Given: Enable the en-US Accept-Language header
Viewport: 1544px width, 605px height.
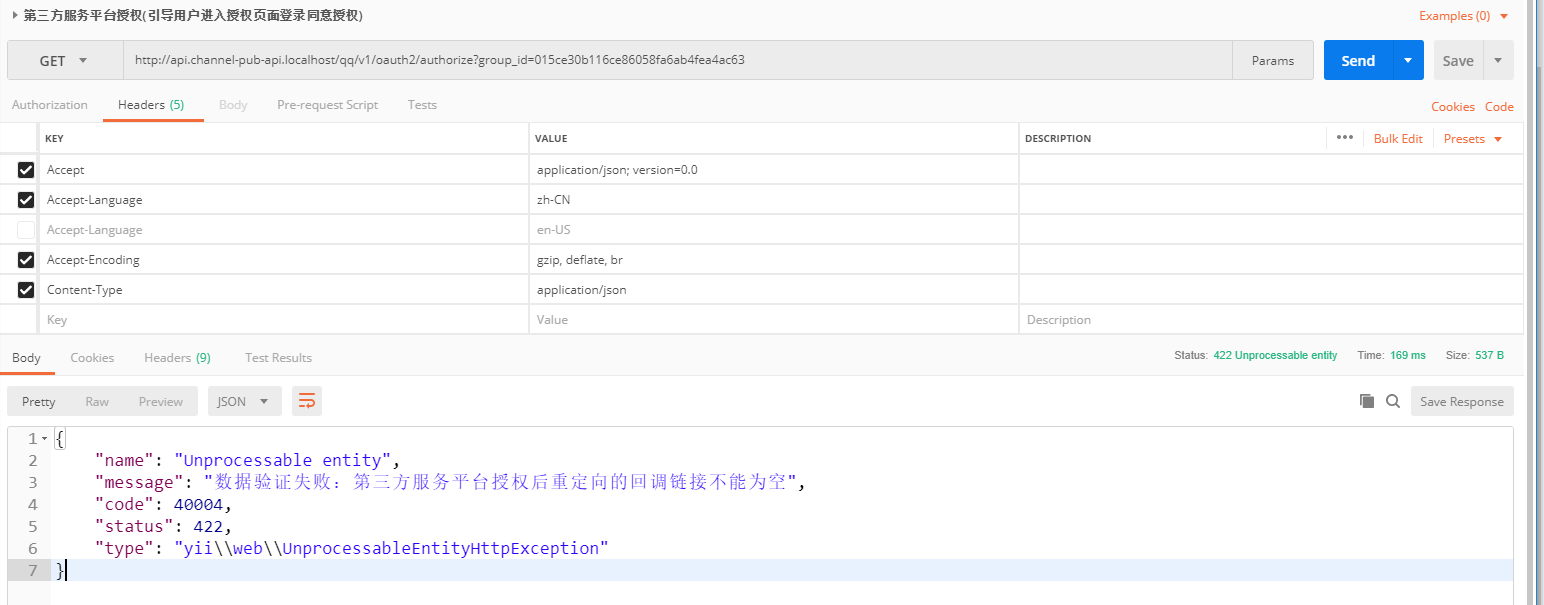Looking at the screenshot, I should tap(26, 230).
